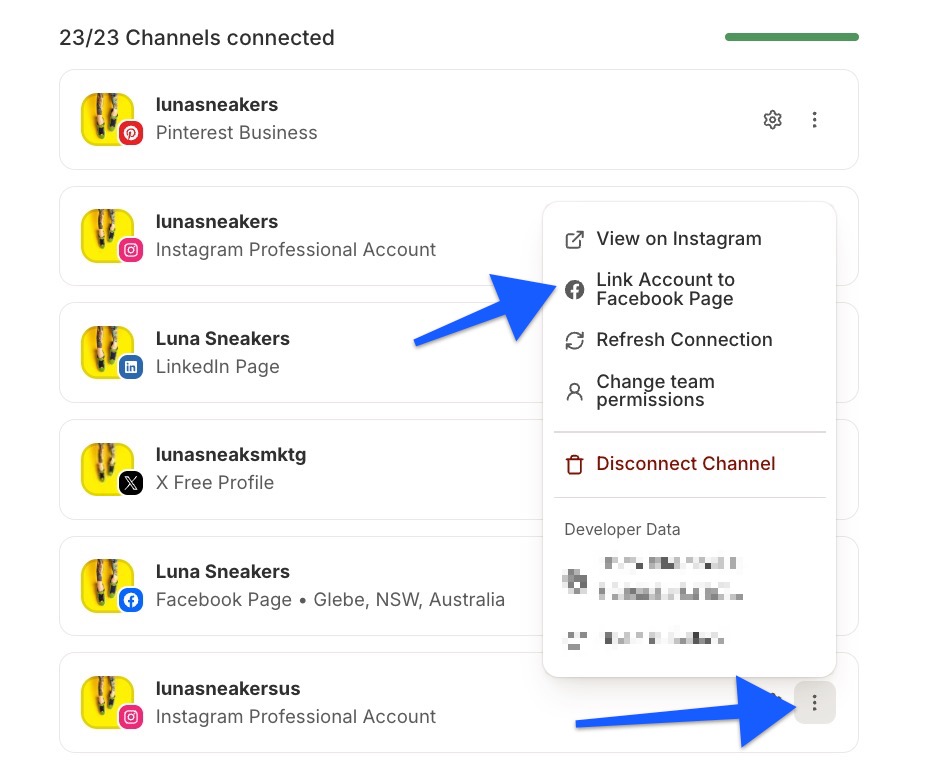
Task: Select the LinkedIn badge on Luna Sneakers avatar
Action: [130, 365]
